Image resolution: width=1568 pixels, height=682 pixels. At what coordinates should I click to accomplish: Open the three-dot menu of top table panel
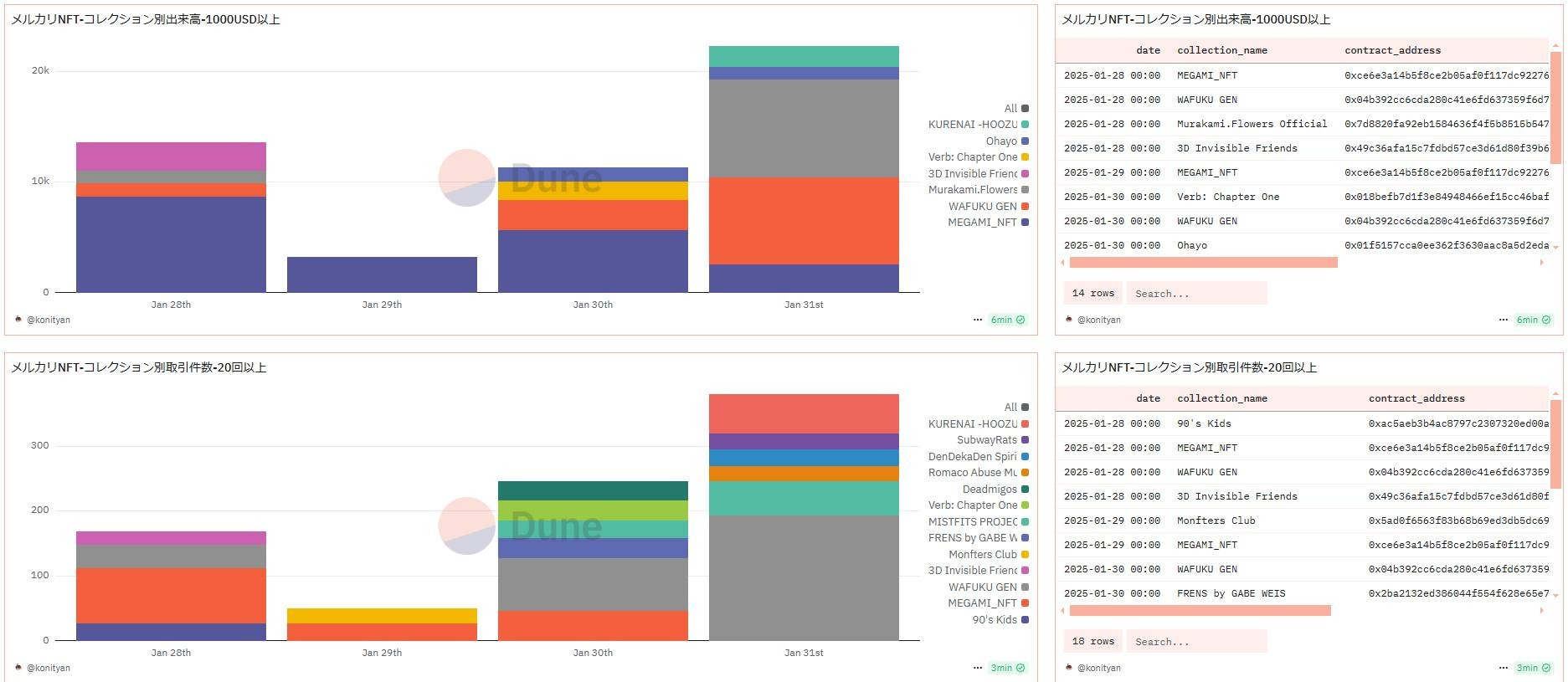tap(1503, 320)
